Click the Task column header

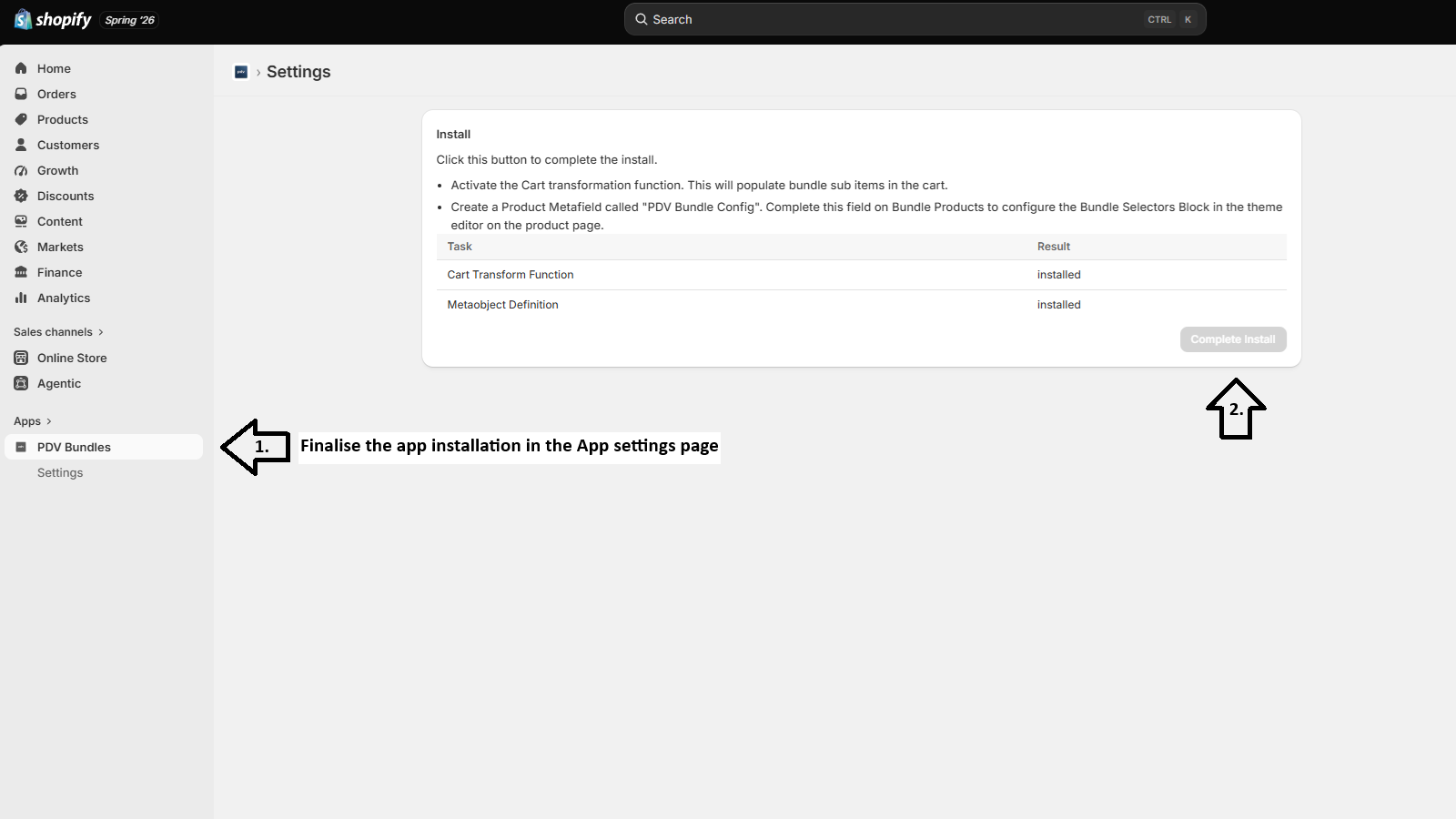tap(460, 247)
